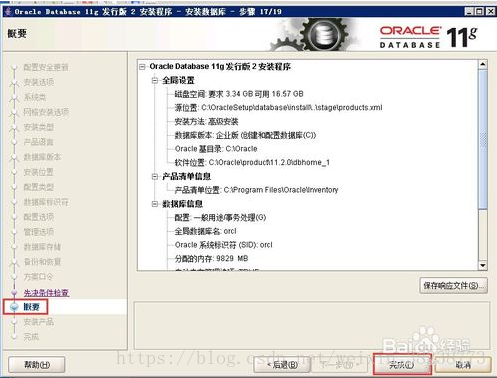Open help with the 帮助(H) button
Viewport: 497px width, 378px height.
pos(37,365)
